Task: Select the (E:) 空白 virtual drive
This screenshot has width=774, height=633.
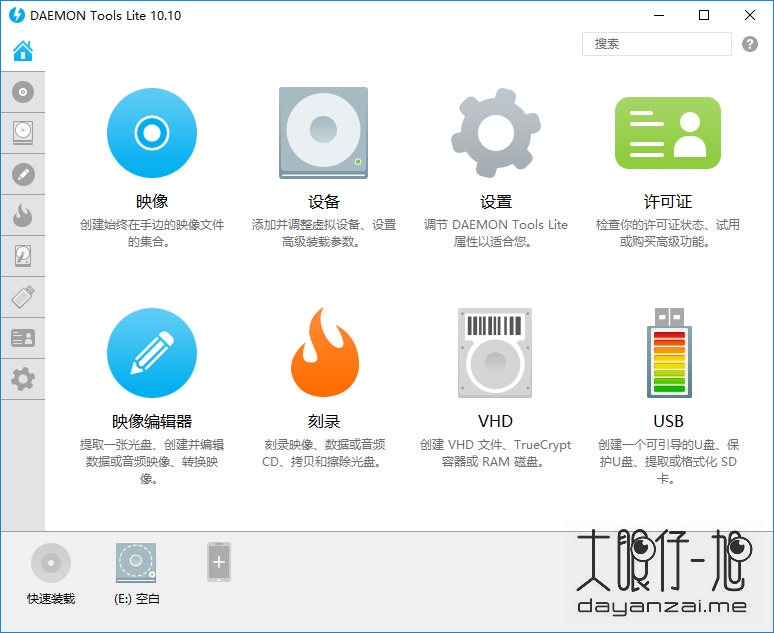Action: 136,562
